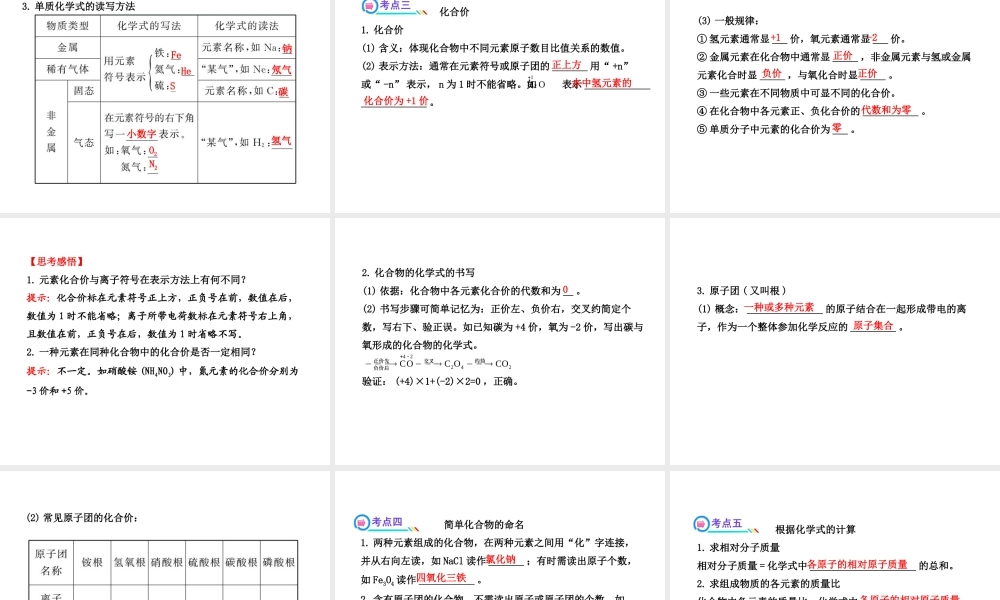
Task: Click the 稀有气体 row cell
Action: click(x=68, y=69)
